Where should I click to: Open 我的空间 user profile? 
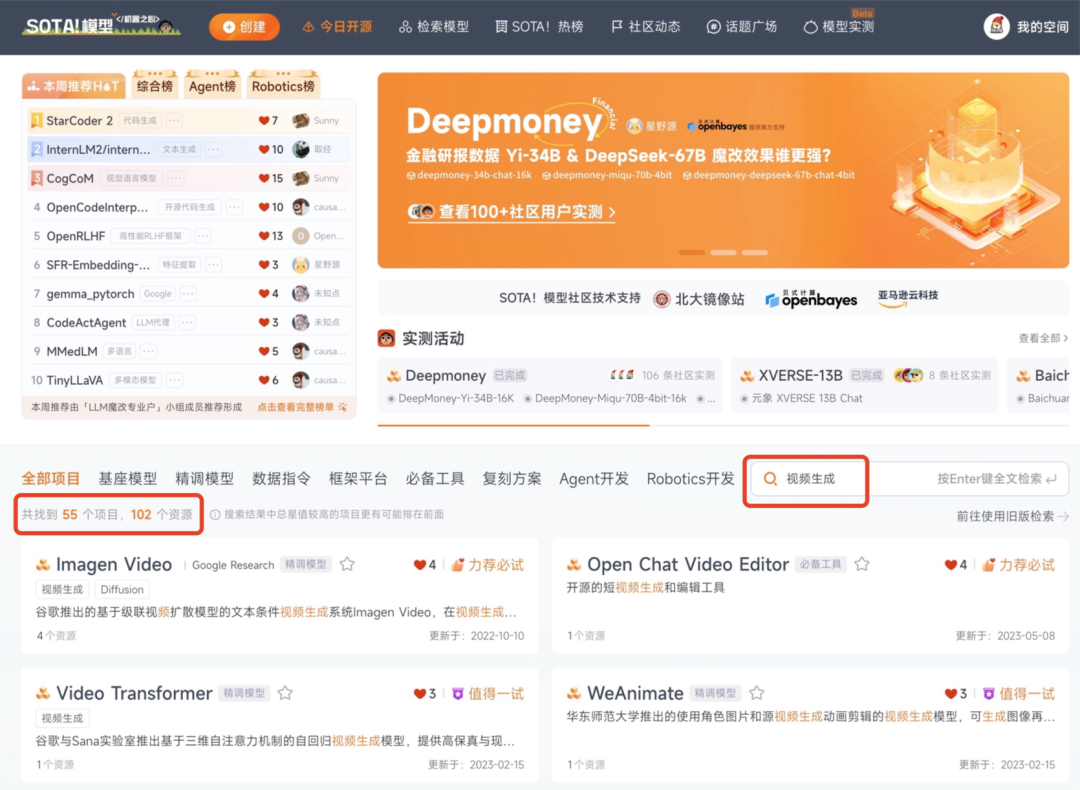tap(1022, 27)
